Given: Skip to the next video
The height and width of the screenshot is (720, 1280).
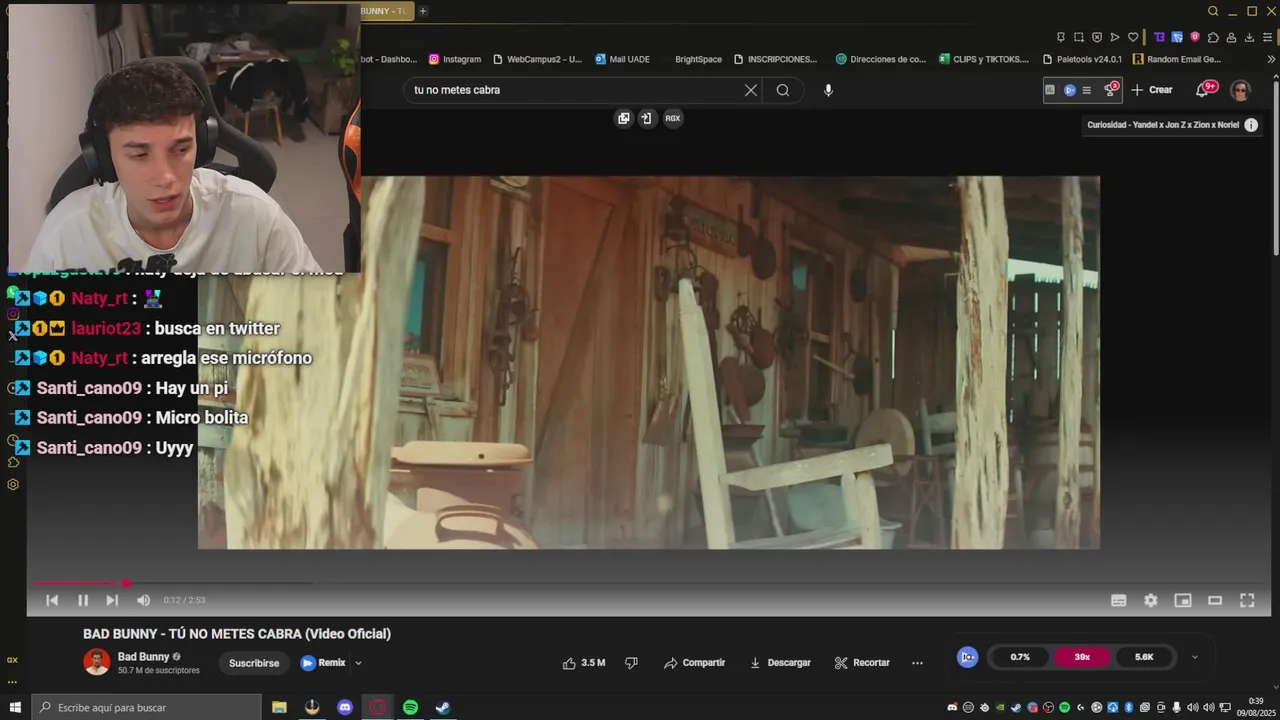Looking at the screenshot, I should pos(112,600).
